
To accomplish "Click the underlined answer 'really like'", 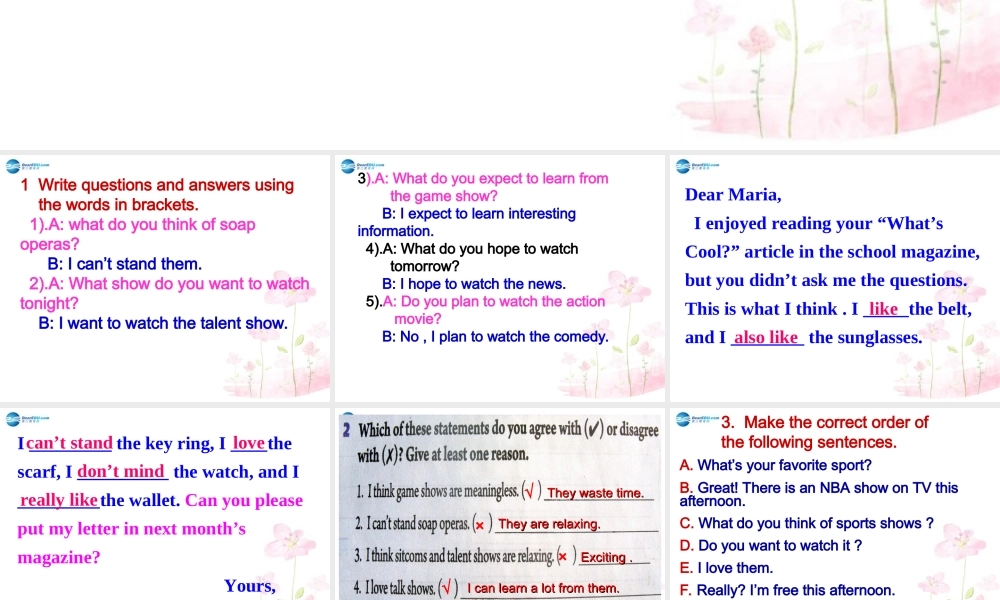I will [59, 500].
